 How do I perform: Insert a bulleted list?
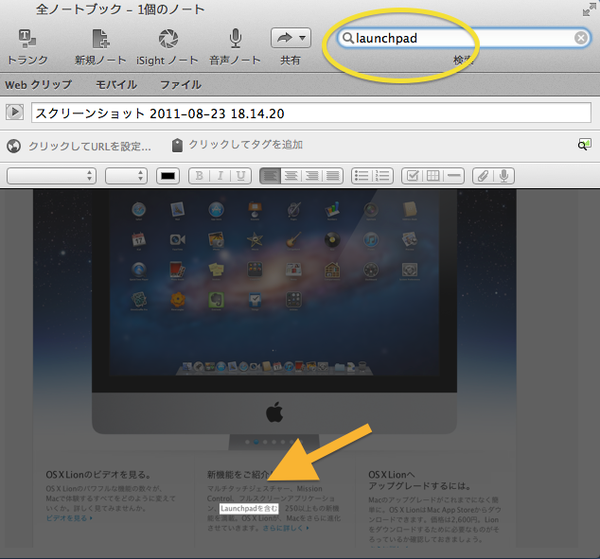362,176
